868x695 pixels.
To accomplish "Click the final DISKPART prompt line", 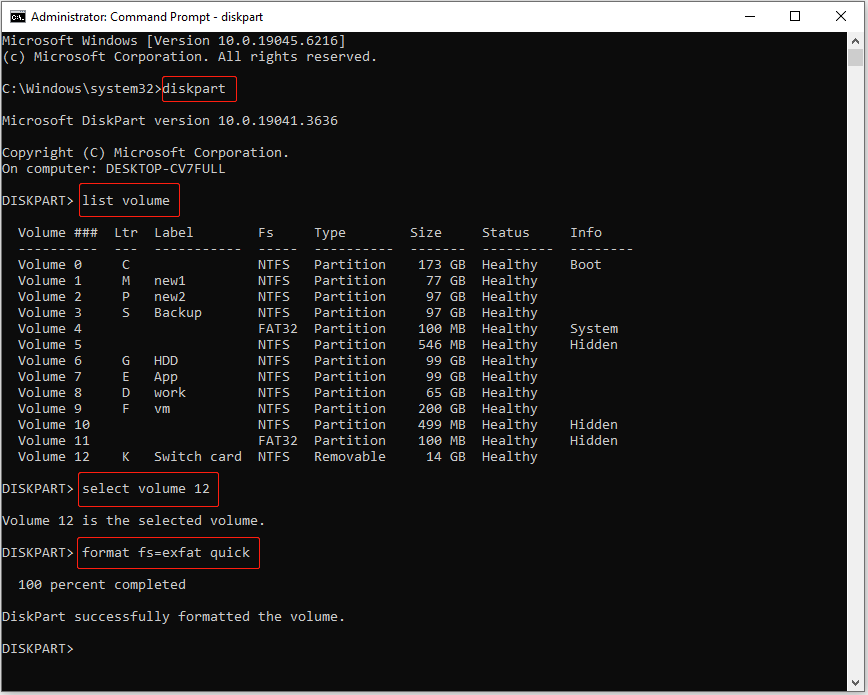I will [37, 648].
